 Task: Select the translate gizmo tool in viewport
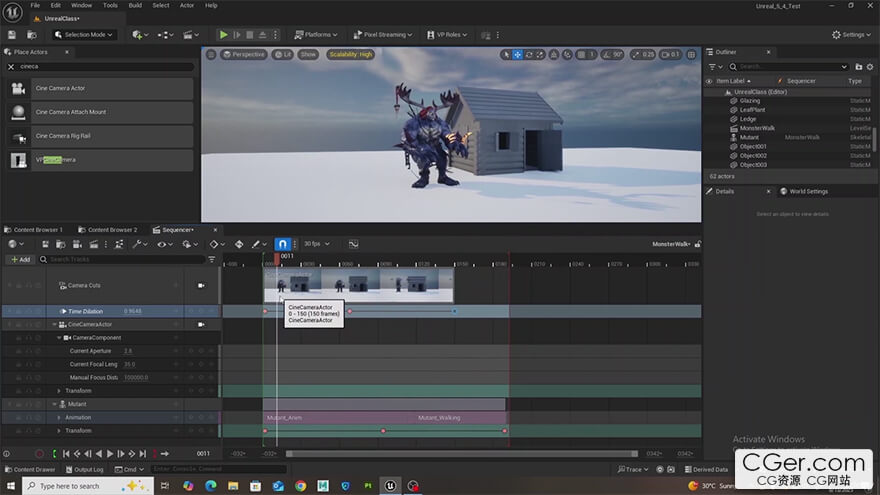(518, 54)
